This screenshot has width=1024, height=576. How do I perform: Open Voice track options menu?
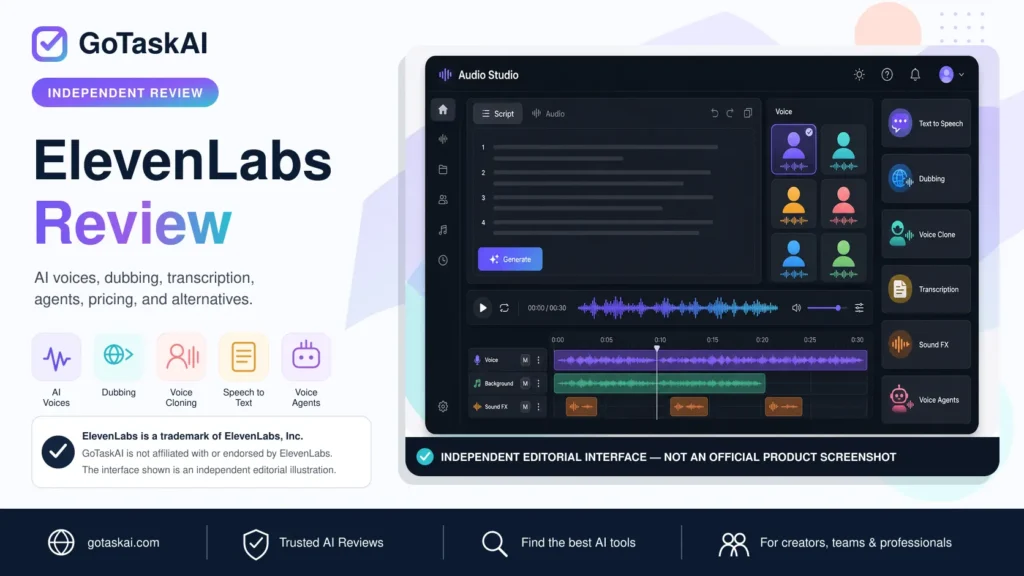tap(538, 360)
